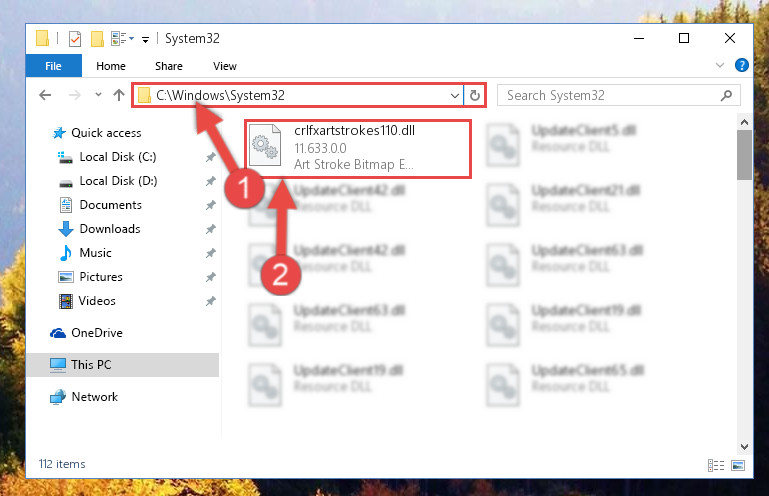The height and width of the screenshot is (496, 769).
Task: Select the crlfxartstrokes110.dll file
Action: coord(358,148)
